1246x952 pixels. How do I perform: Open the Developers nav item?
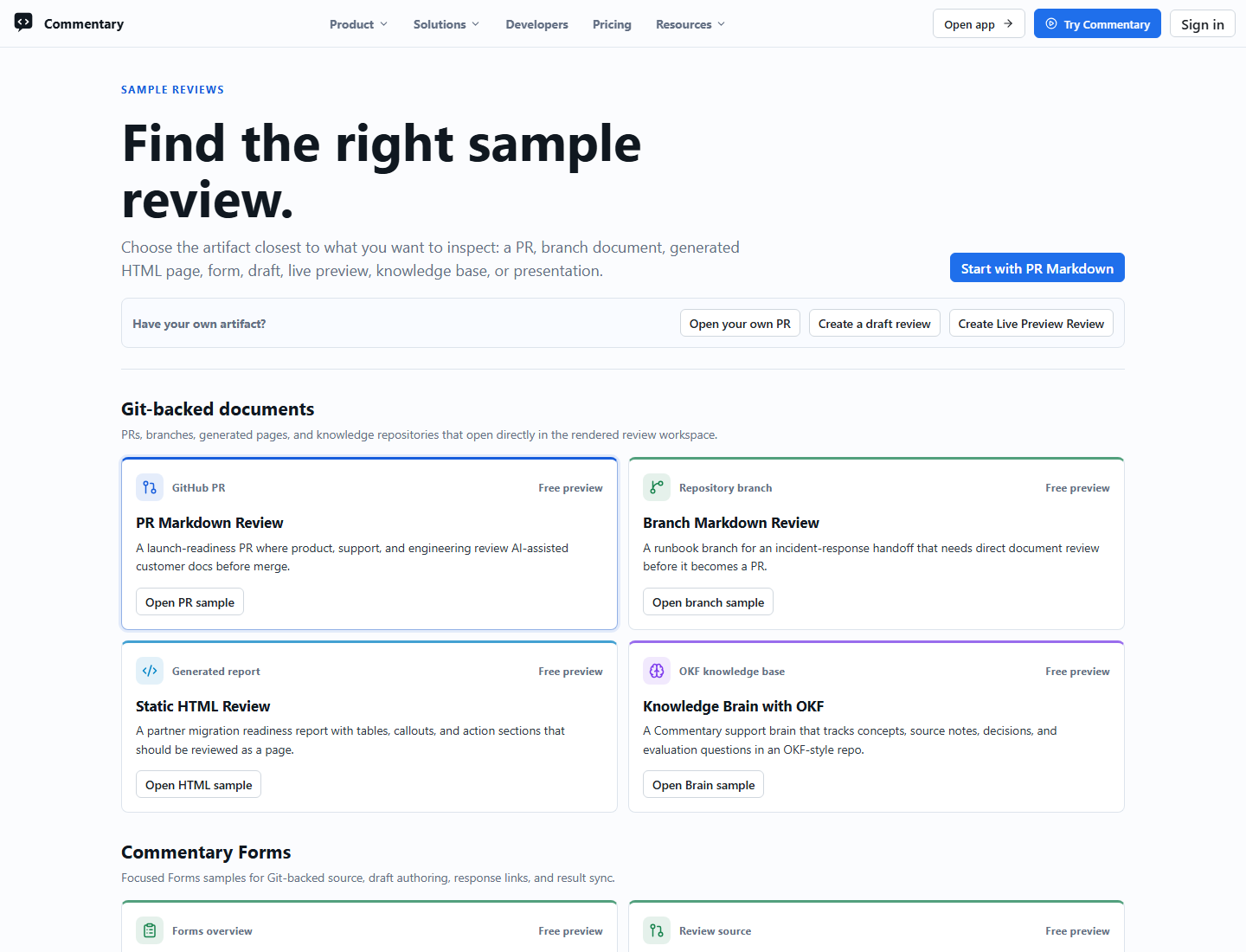click(x=536, y=24)
